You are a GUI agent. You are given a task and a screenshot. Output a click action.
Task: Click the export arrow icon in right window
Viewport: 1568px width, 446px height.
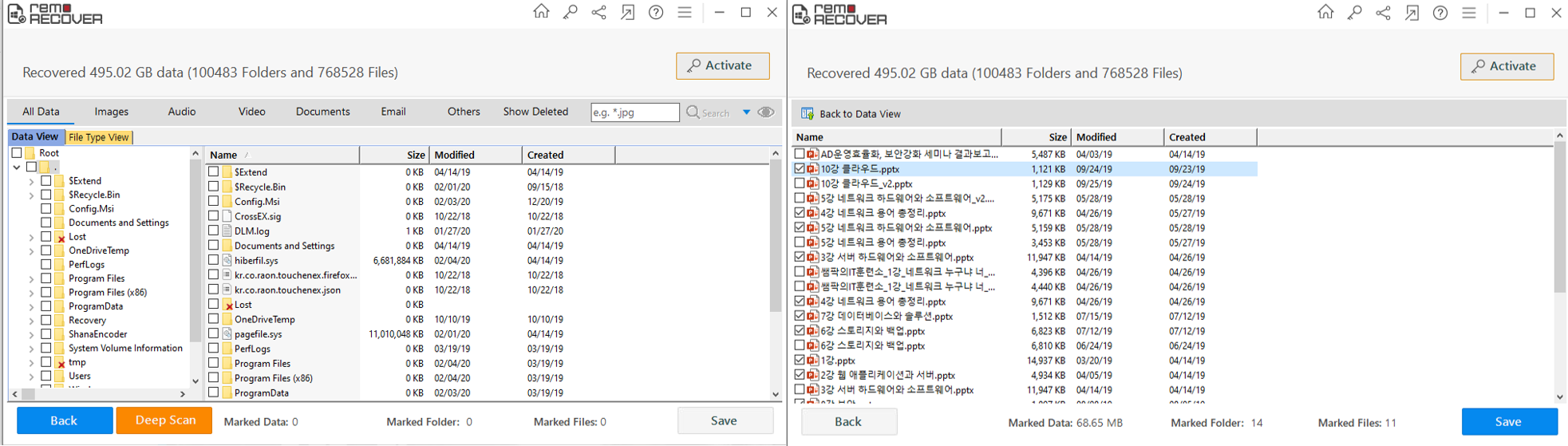pos(1412,13)
